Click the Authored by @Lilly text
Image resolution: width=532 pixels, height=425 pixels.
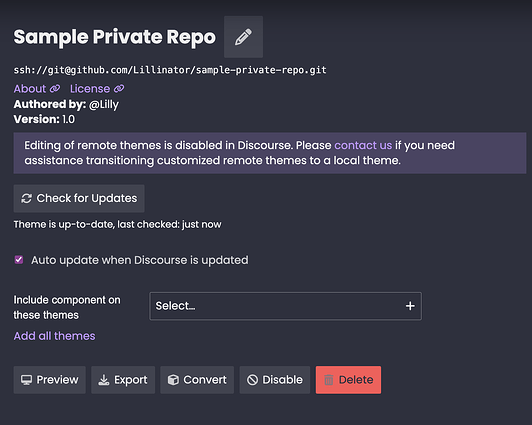66,104
